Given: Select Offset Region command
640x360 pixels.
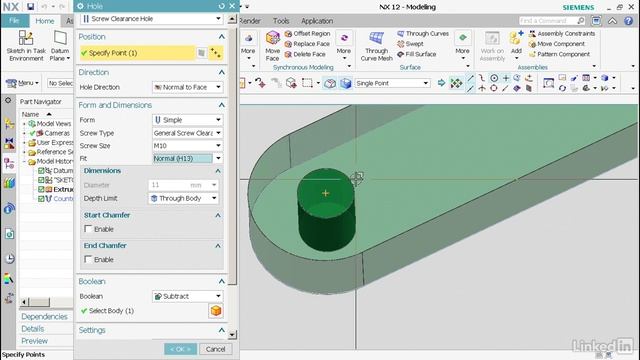Looking at the screenshot, I should coord(307,33).
